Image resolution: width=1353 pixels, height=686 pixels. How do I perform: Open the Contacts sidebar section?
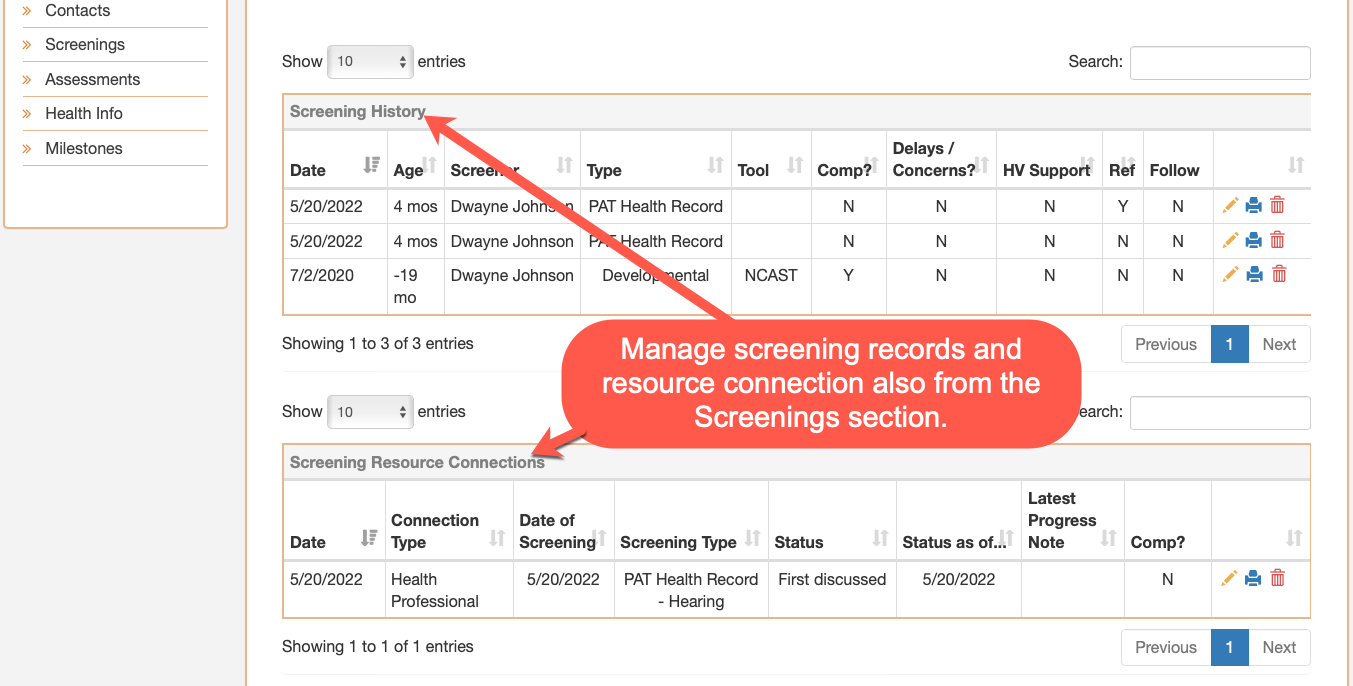pos(77,11)
